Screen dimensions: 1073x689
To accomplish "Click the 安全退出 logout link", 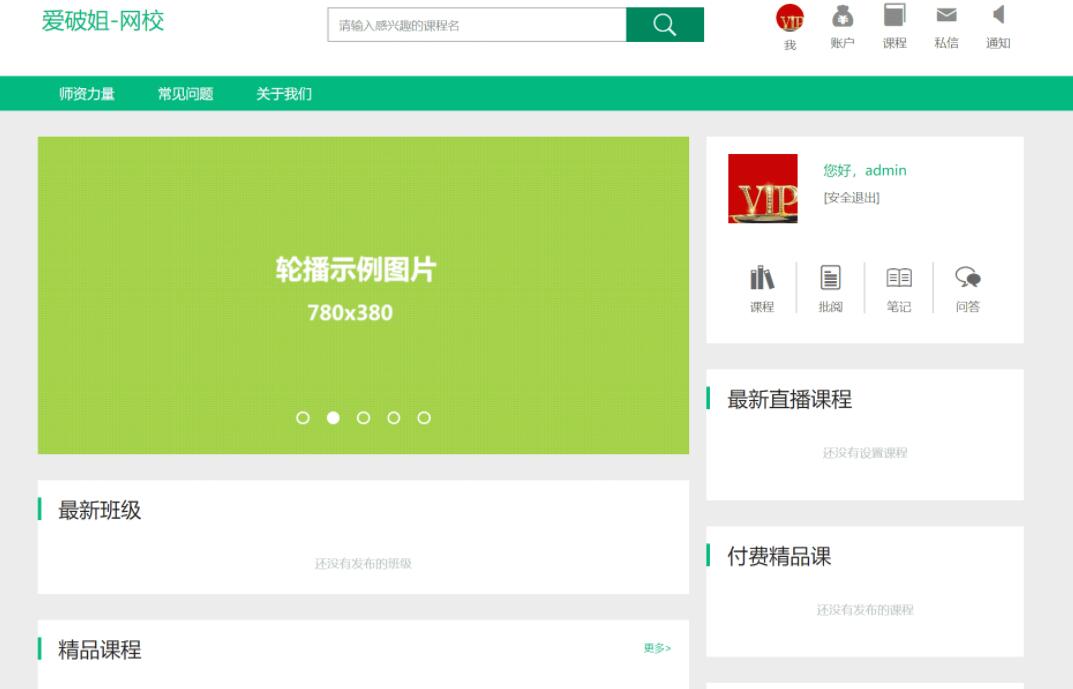I will pyautogui.click(x=851, y=198).
